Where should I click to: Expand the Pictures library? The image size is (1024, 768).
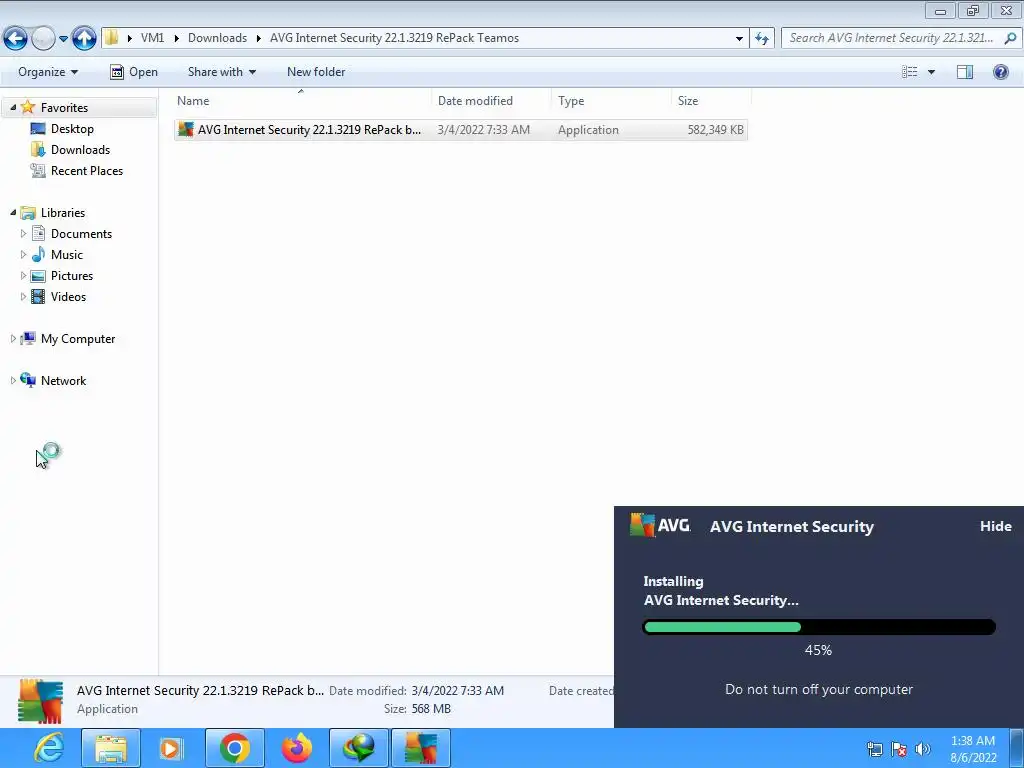[24, 275]
